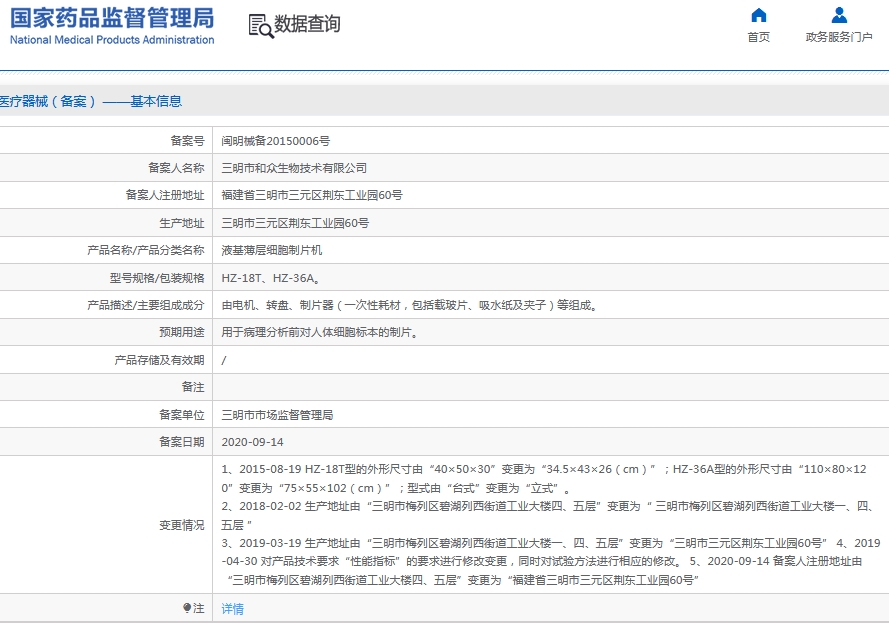Click the home (首页) house icon

coord(758,15)
